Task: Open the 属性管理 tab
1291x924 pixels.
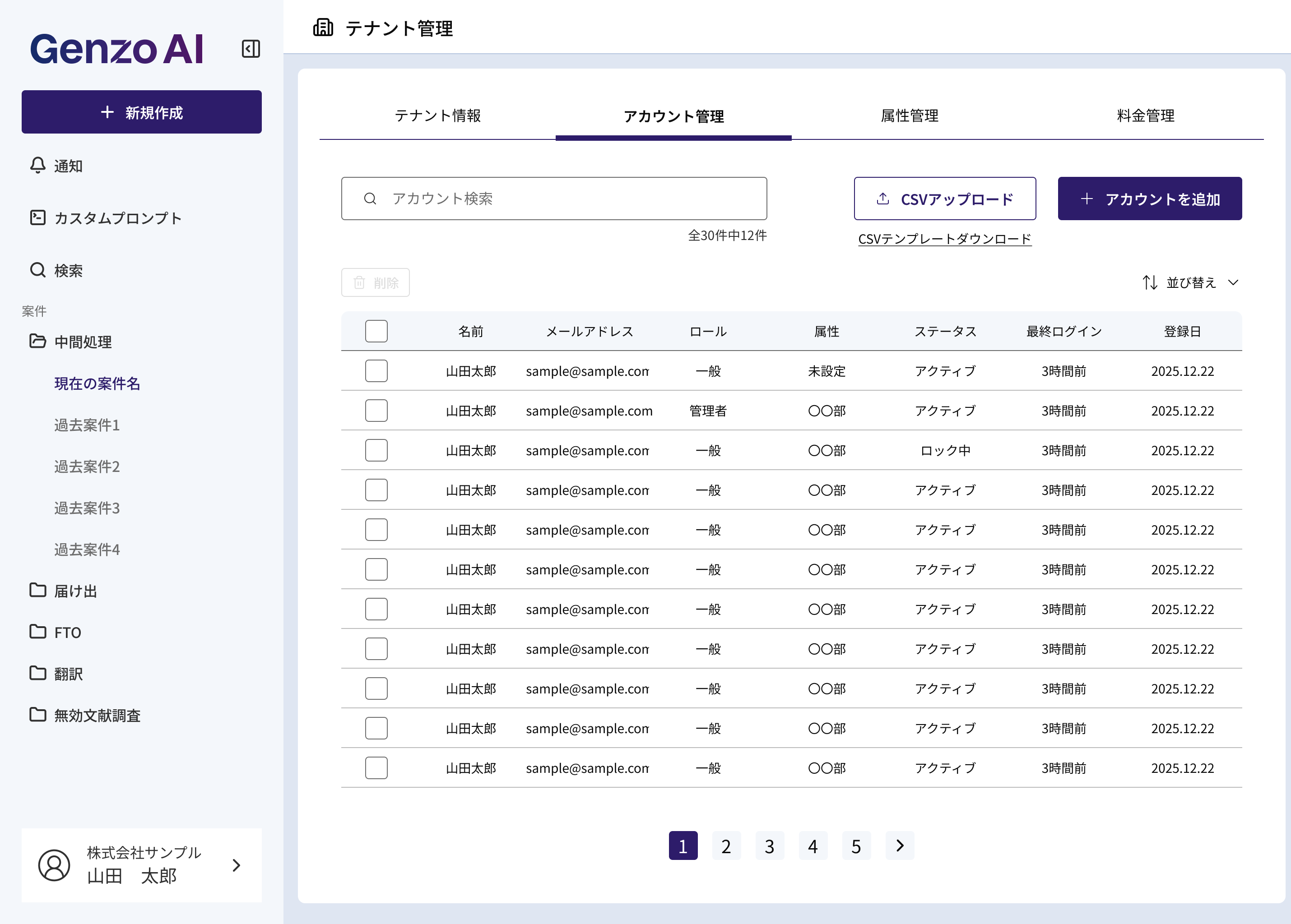Action: [910, 116]
